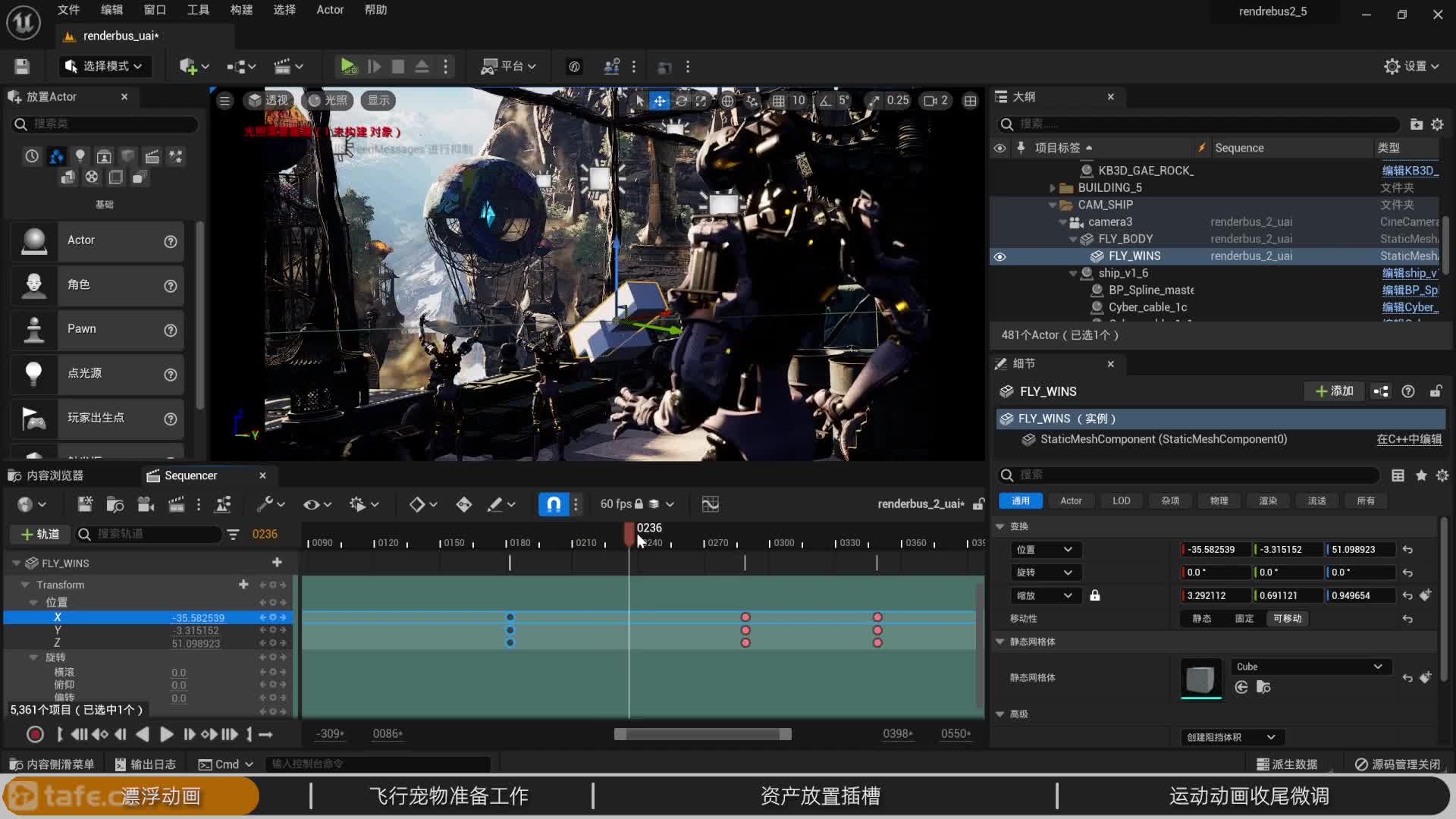This screenshot has width=1456, height=819.
Task: Select the 通用 filter tab in Details
Action: (x=1021, y=500)
